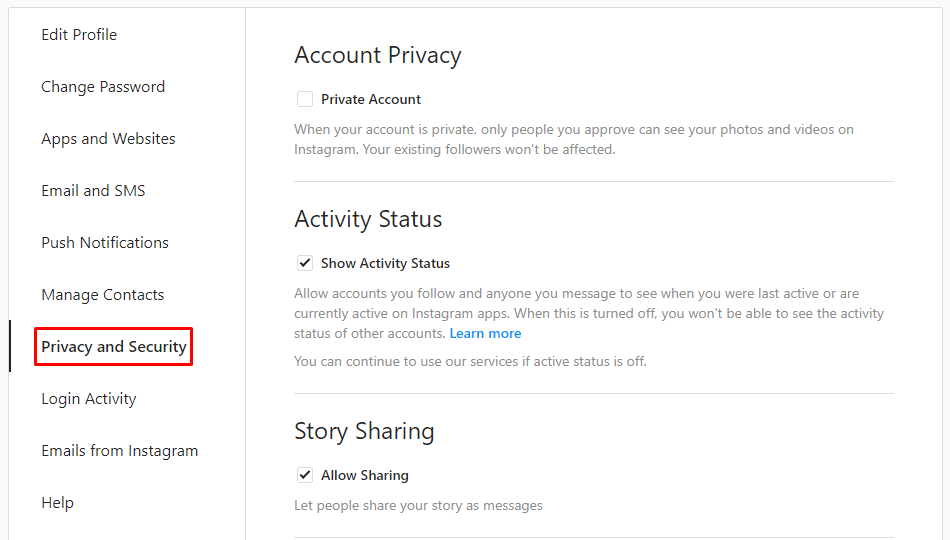950x540 pixels.
Task: Select the Privacy and Security menu item
Action: [114, 347]
